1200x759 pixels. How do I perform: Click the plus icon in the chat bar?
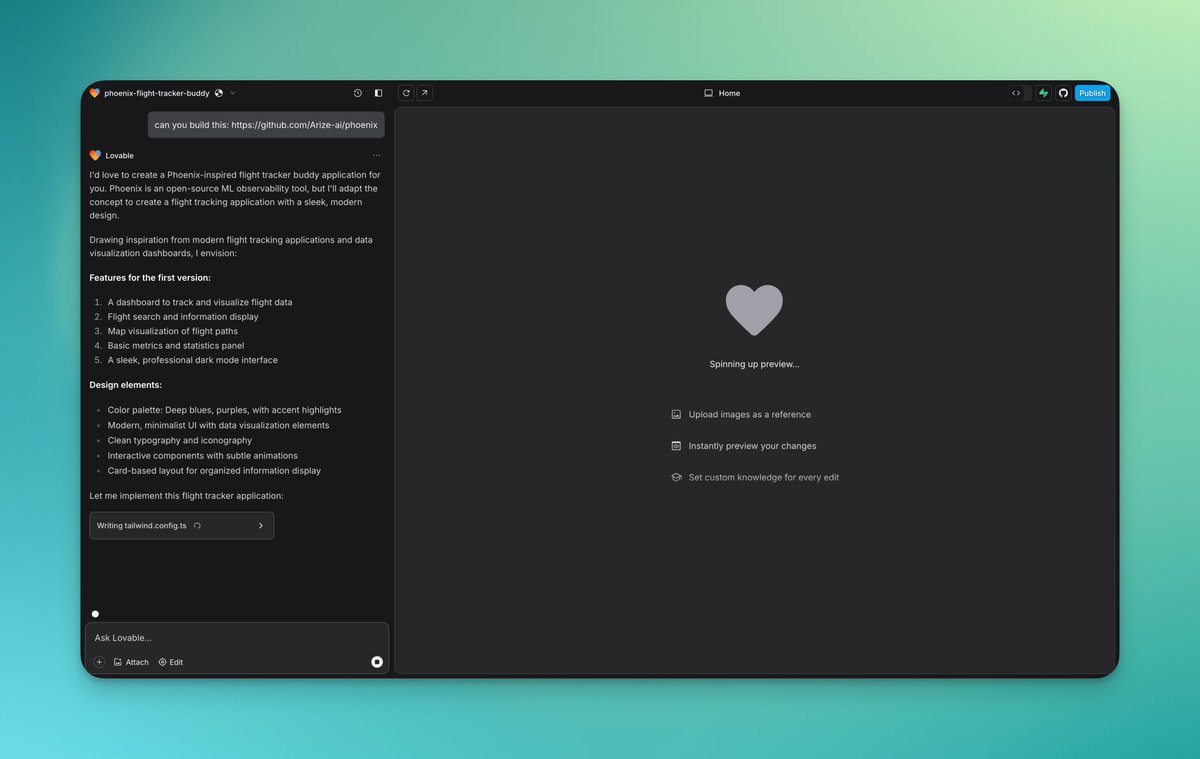coord(99,662)
